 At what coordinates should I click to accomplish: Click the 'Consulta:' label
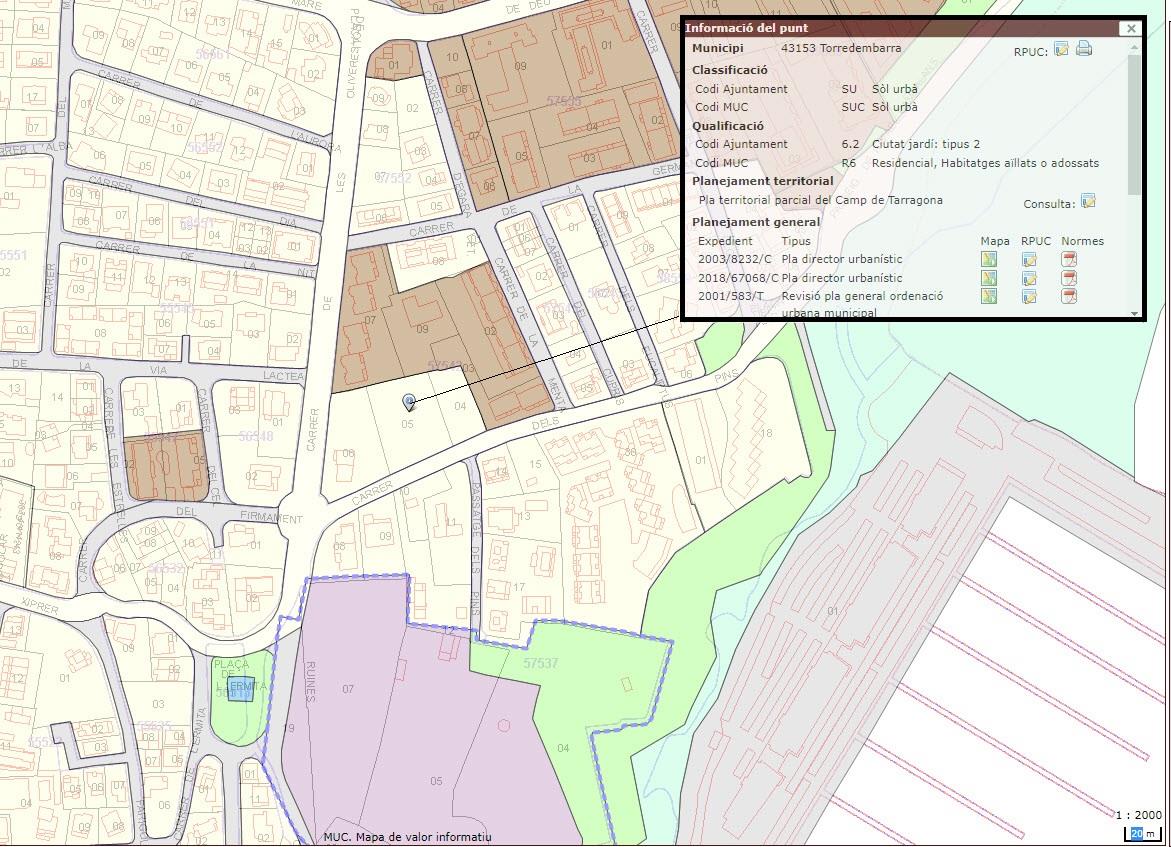[x=1049, y=204]
